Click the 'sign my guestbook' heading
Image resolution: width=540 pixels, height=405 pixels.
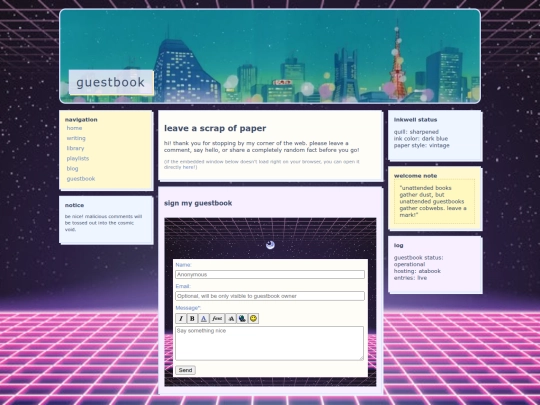coord(198,203)
